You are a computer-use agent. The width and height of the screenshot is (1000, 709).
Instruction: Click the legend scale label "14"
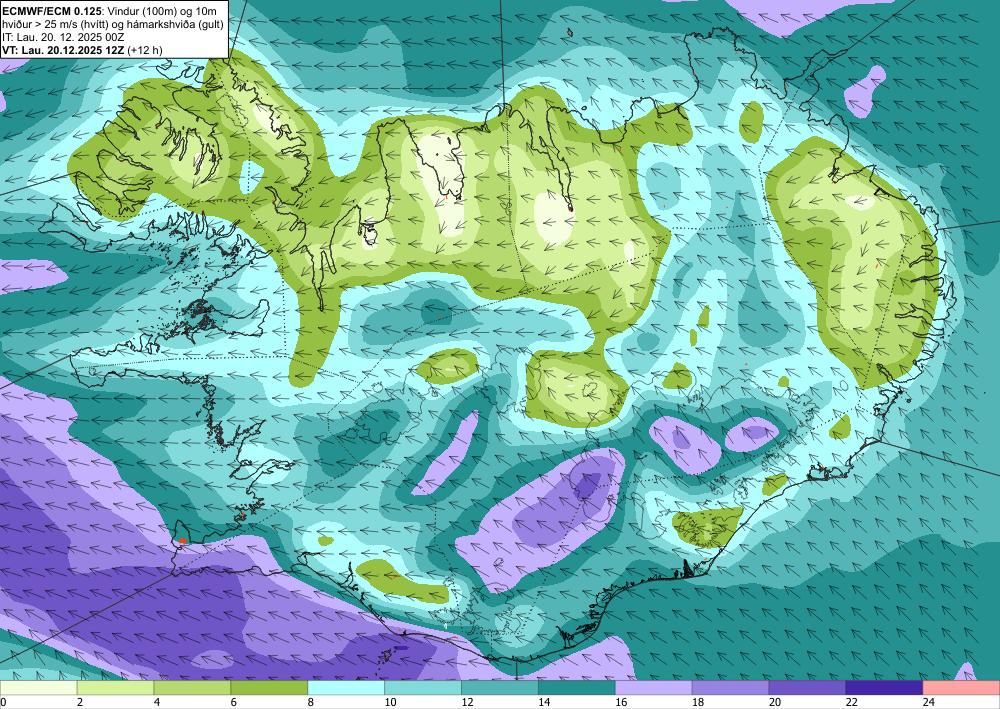point(544,702)
